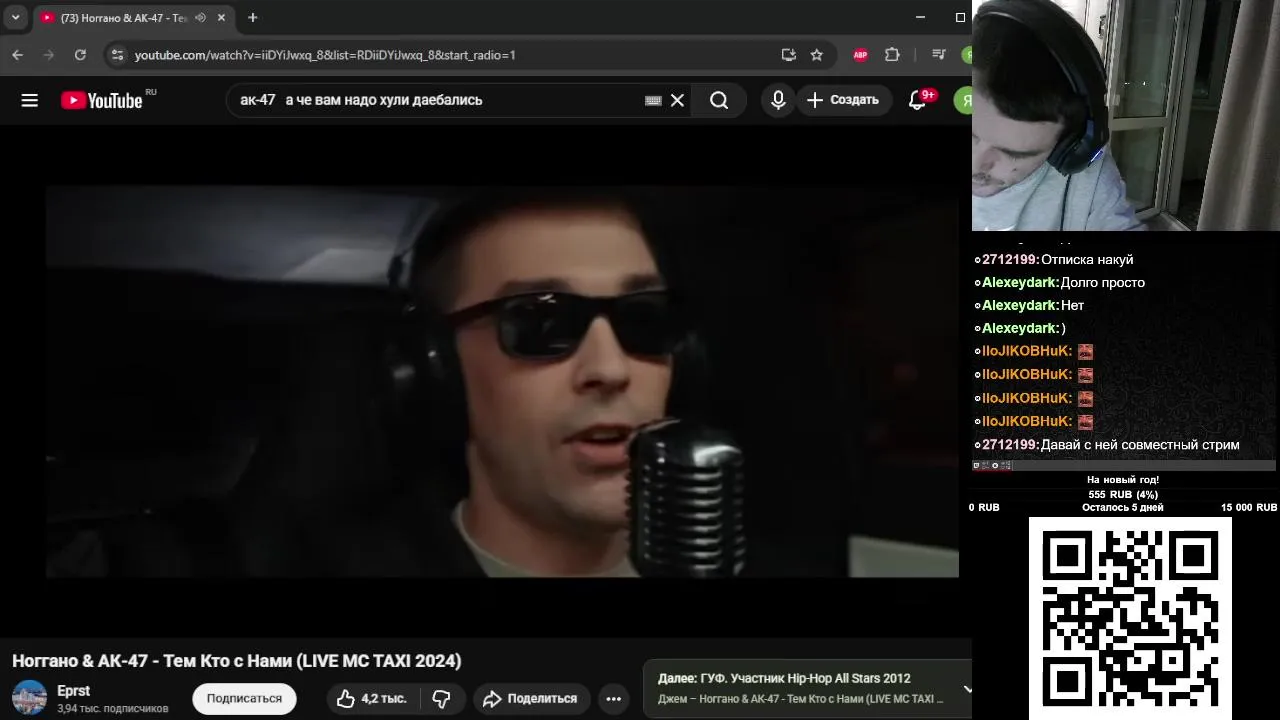Click the 3,94 тыс. подписчиков count
Viewport: 1280px width, 720px height.
(112, 709)
